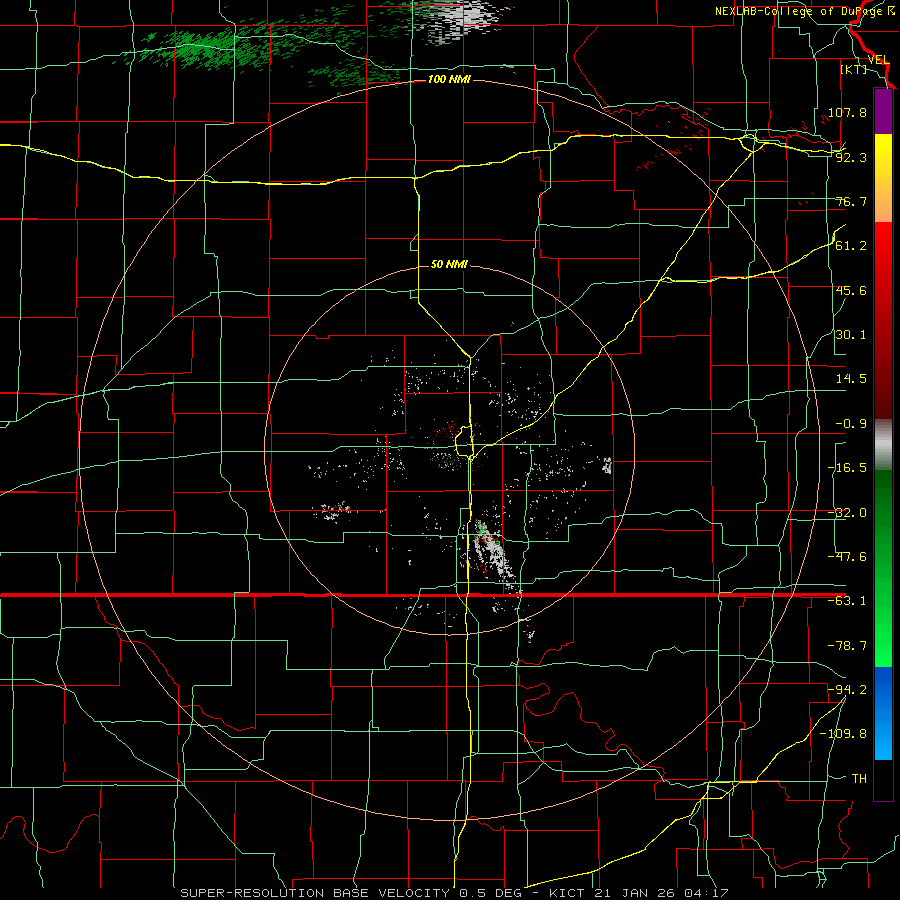Select the -63.1 velocity scale value

(x=847, y=601)
